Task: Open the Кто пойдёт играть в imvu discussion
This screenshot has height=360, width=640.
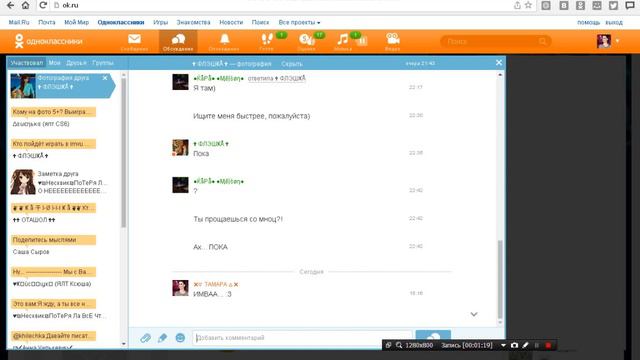Action: 53,144
